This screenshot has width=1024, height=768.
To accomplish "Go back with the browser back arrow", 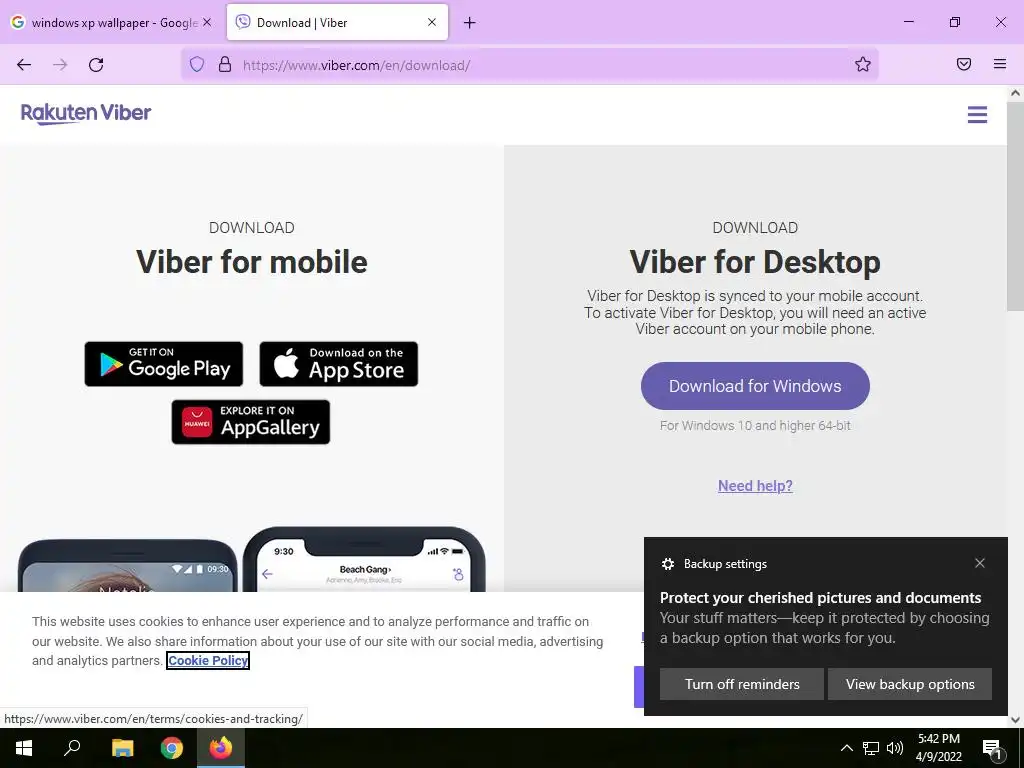I will pyautogui.click(x=24, y=65).
